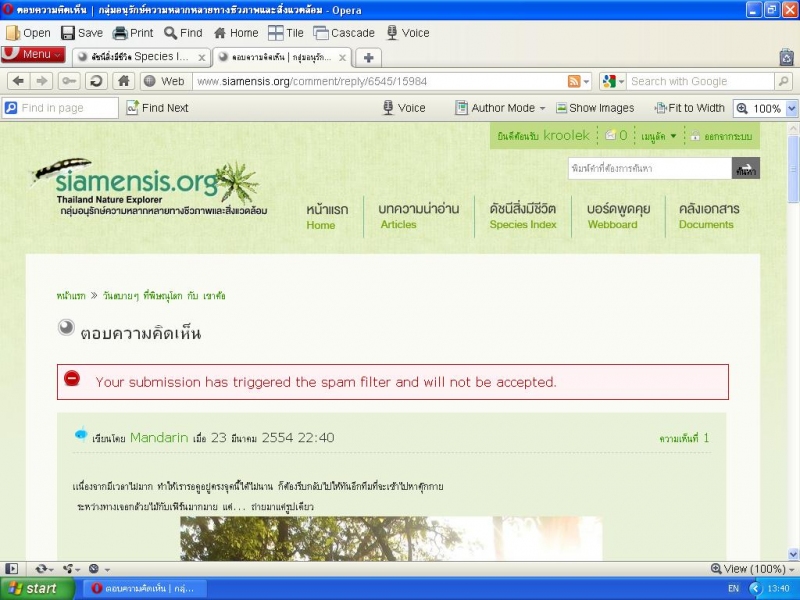Open the Opera Menu button
Viewport: 800px width, 600px height.
click(x=34, y=55)
